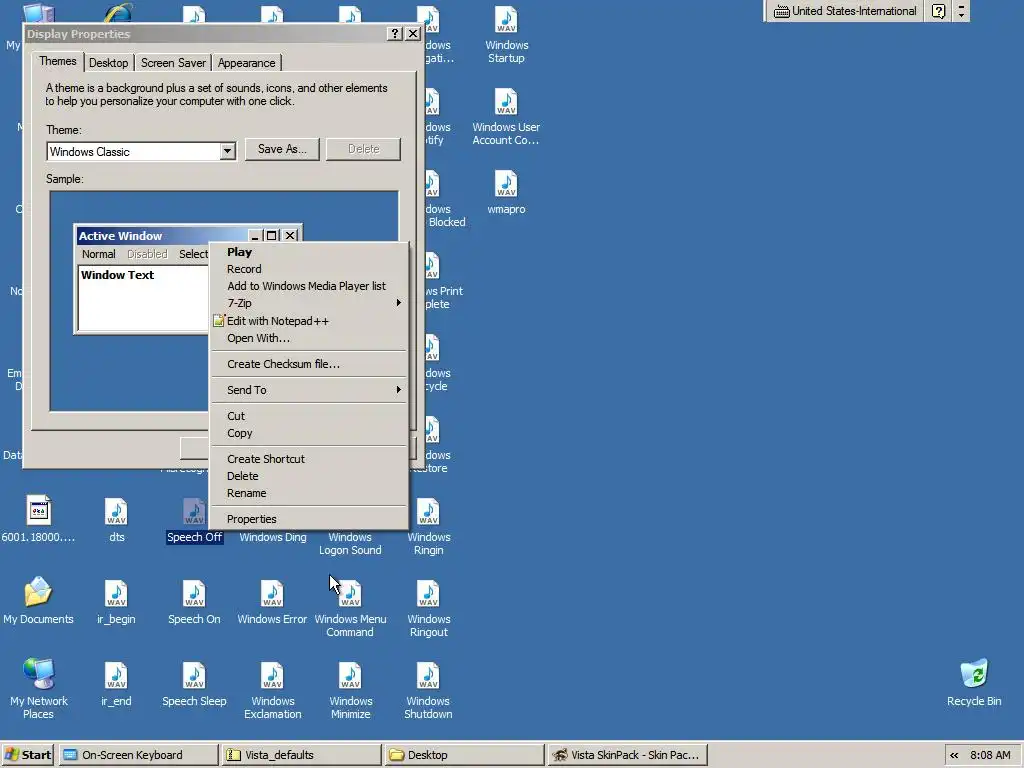This screenshot has width=1024, height=768.
Task: Select the Speech Off WAV file icon
Action: (x=194, y=512)
